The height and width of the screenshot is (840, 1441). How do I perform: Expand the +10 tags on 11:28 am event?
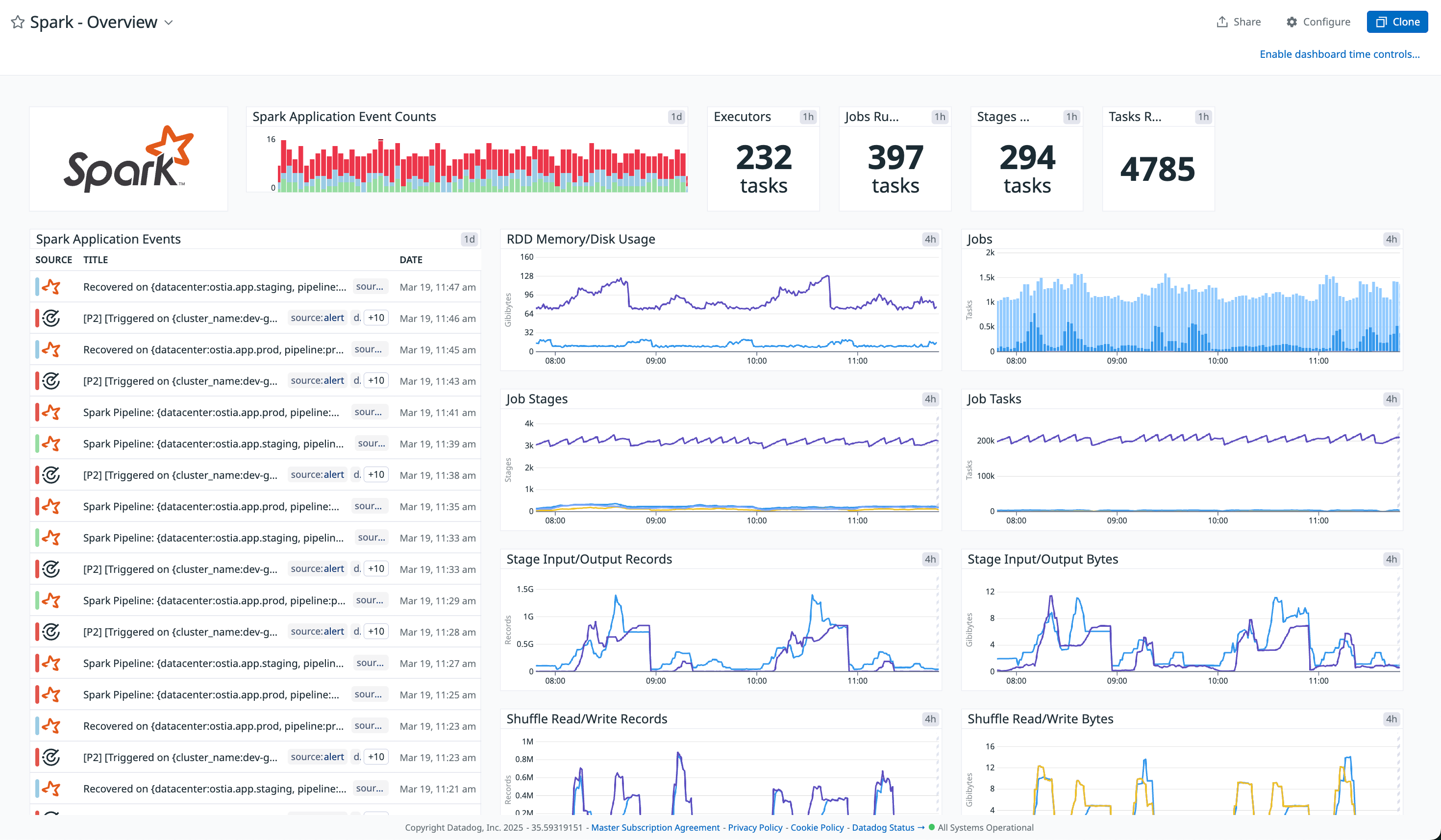point(375,631)
